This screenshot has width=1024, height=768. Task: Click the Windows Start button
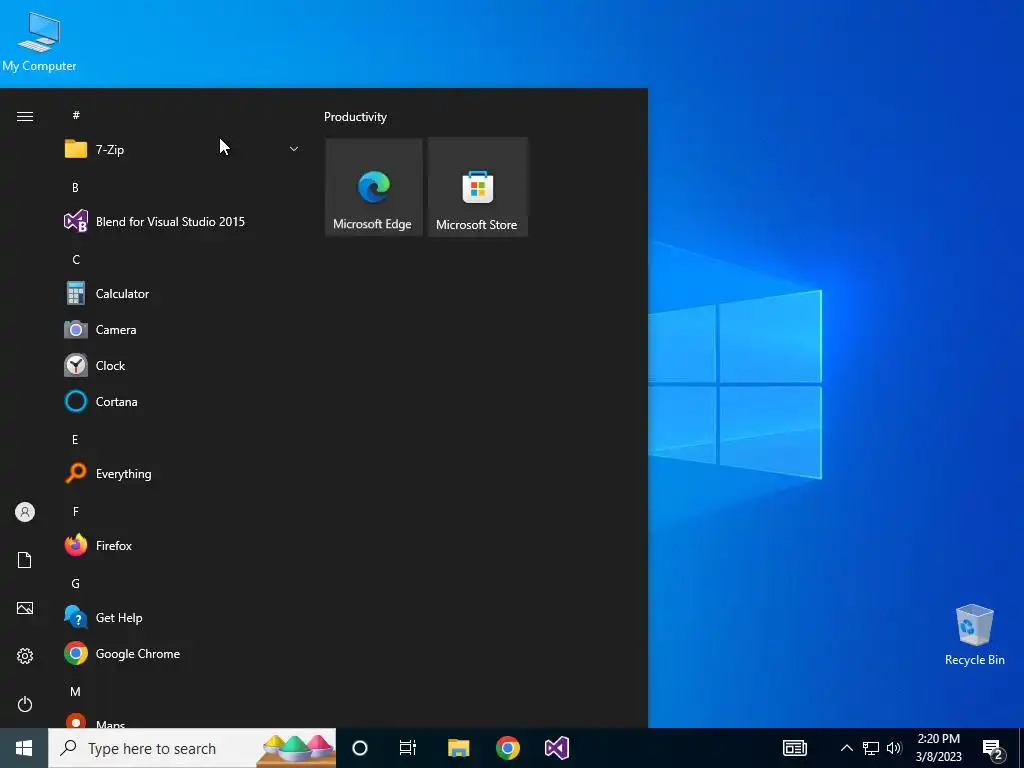pos(24,748)
